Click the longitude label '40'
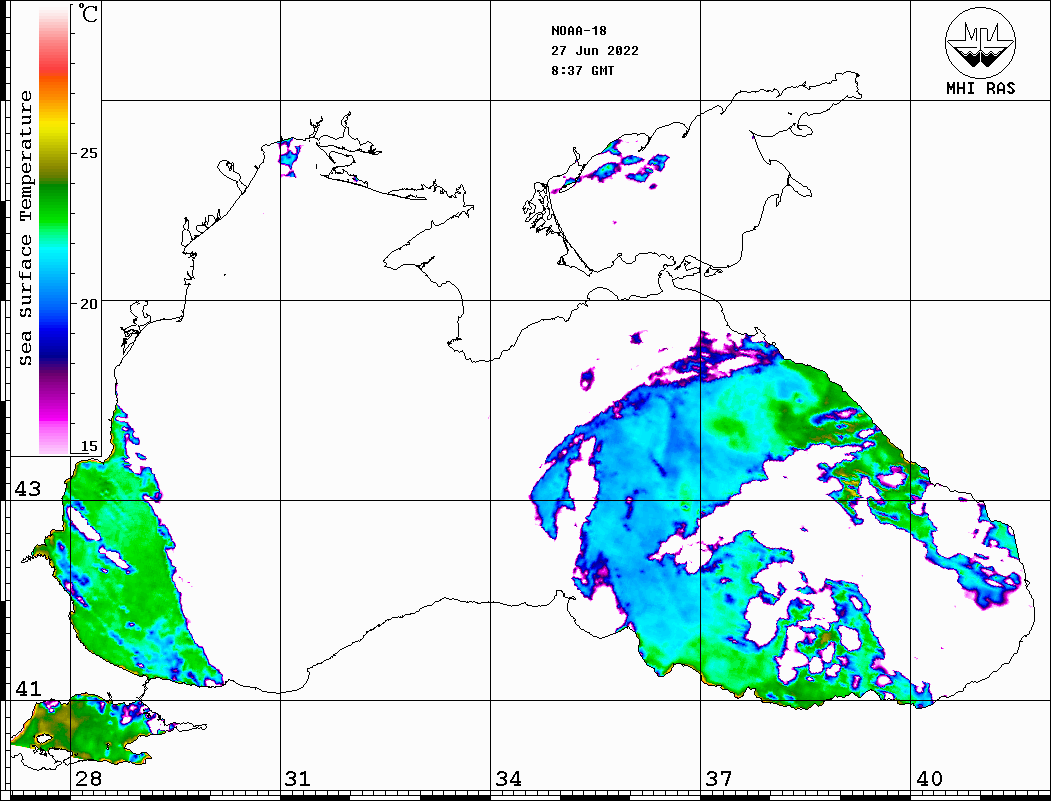 click(929, 778)
